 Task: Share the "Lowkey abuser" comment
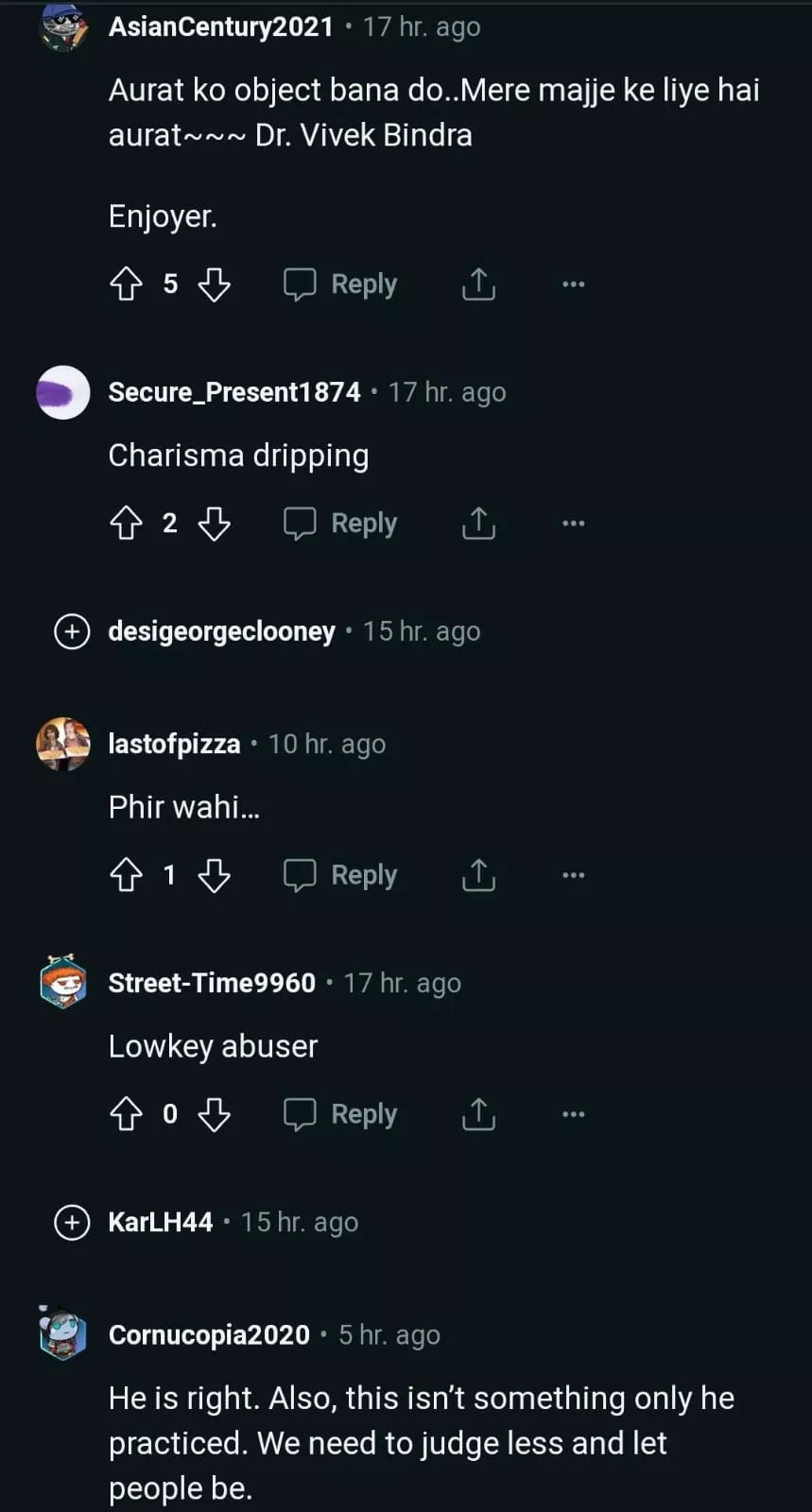click(478, 1114)
